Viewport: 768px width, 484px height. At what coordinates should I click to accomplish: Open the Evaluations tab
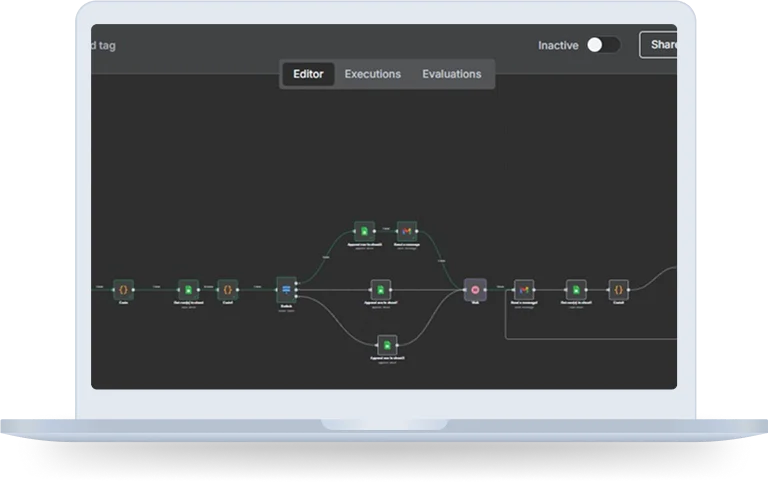451,74
